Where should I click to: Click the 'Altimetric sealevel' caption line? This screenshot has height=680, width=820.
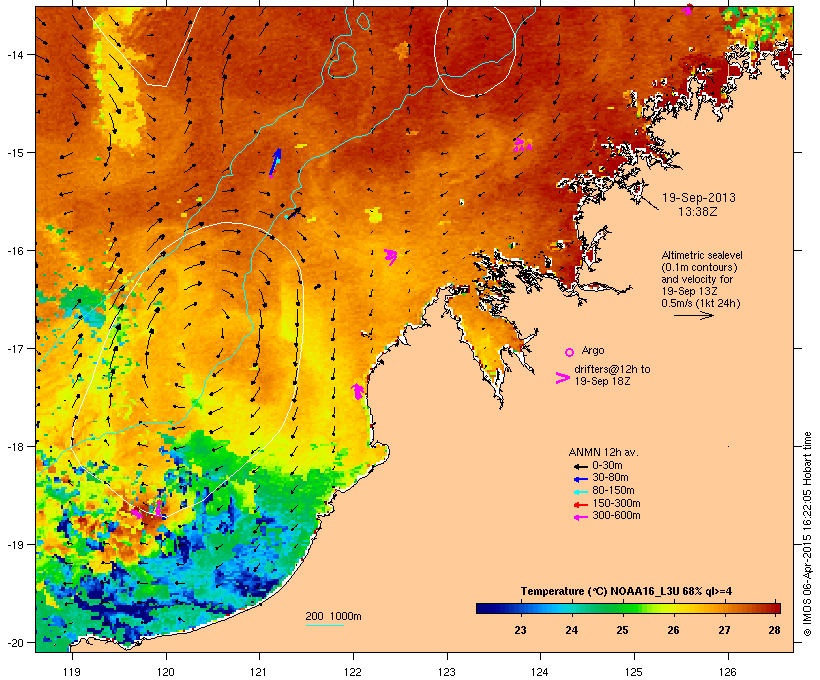click(702, 255)
